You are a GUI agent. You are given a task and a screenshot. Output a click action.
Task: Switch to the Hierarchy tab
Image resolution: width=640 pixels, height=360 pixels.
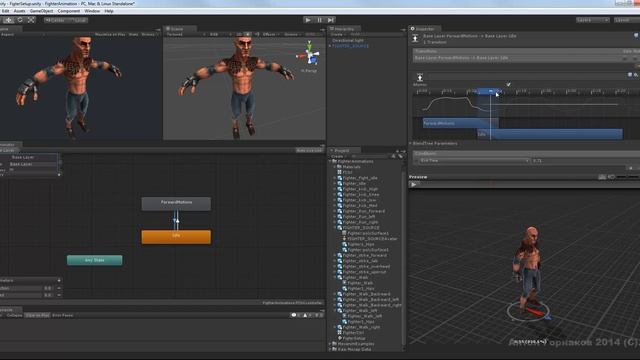344,29
